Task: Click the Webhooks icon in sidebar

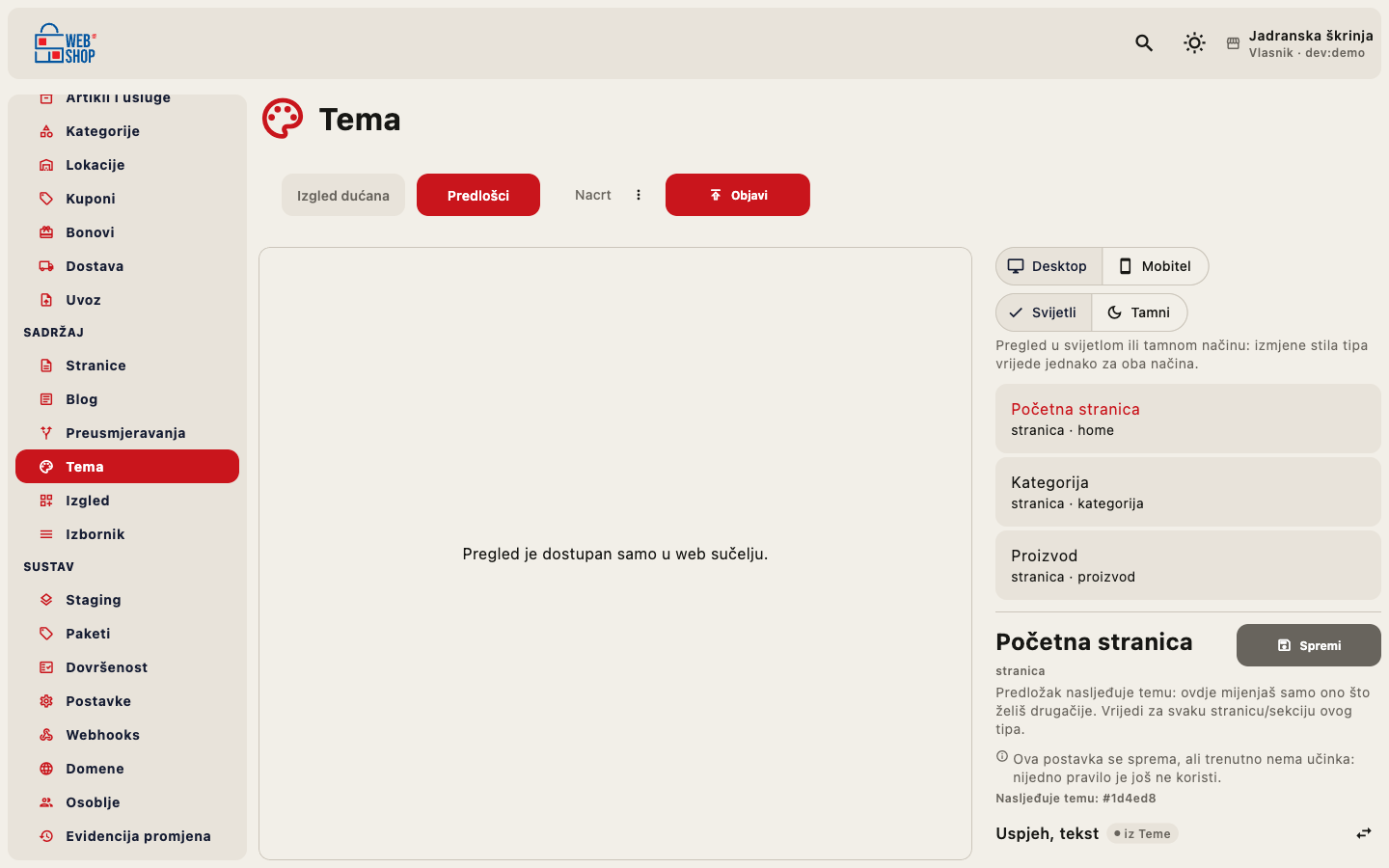Action: [x=46, y=735]
